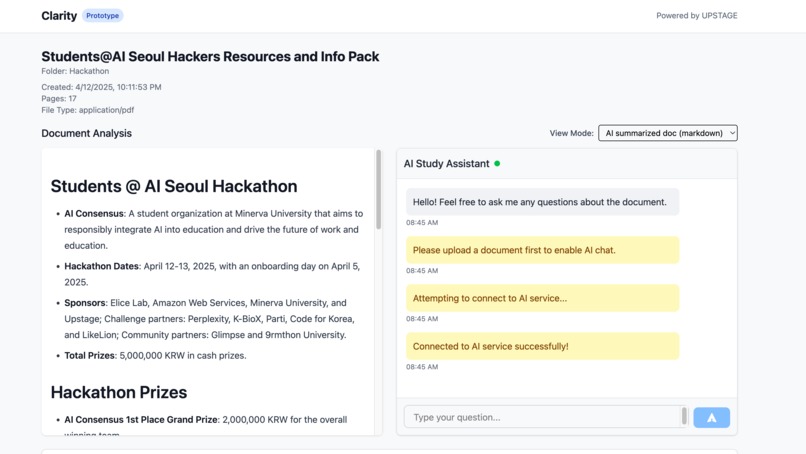
Task: Click the File Type application/pdf line
Action: point(87,110)
